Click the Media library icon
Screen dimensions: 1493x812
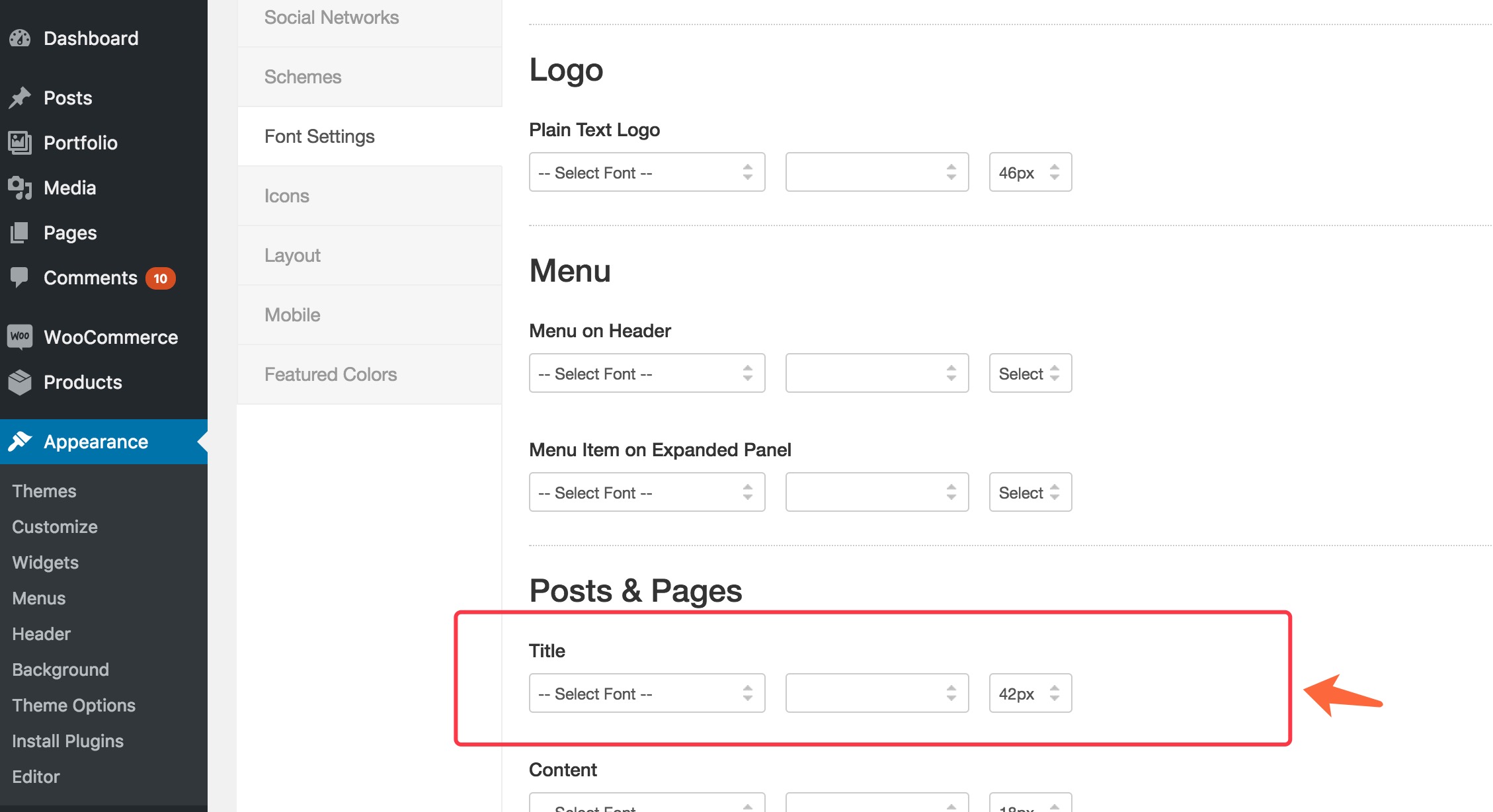pos(20,188)
